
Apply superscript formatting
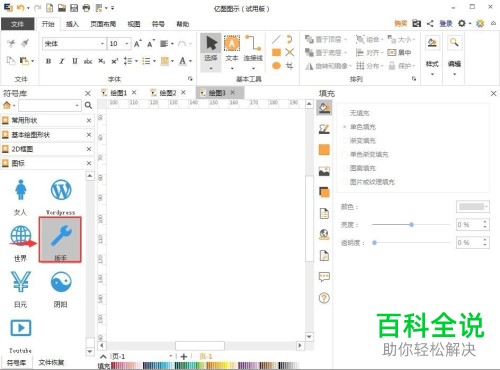[115, 61]
